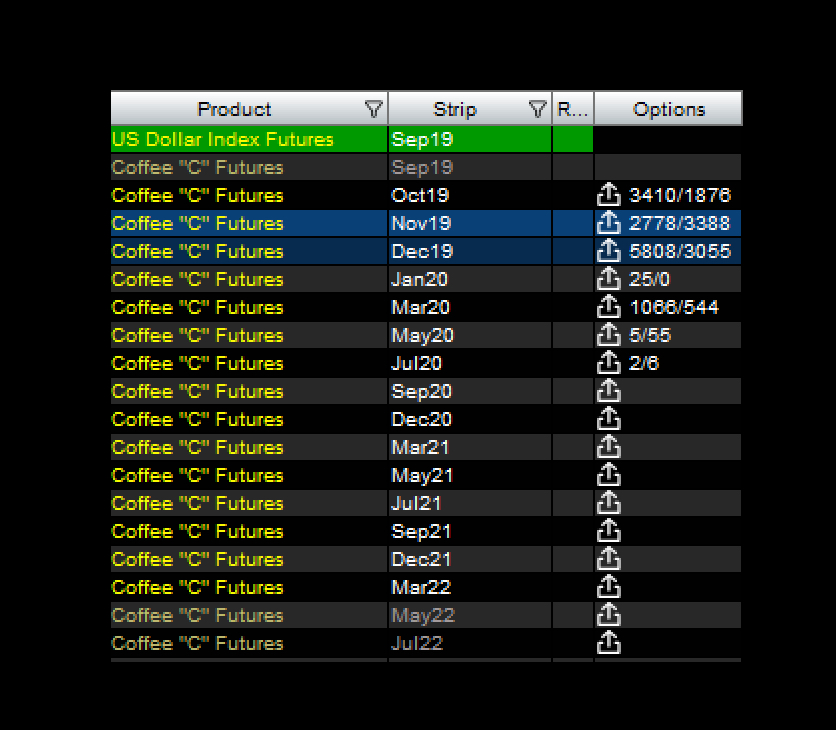This screenshot has height=730, width=836.
Task: Click the Mar21 strip cell
Action: click(x=470, y=447)
